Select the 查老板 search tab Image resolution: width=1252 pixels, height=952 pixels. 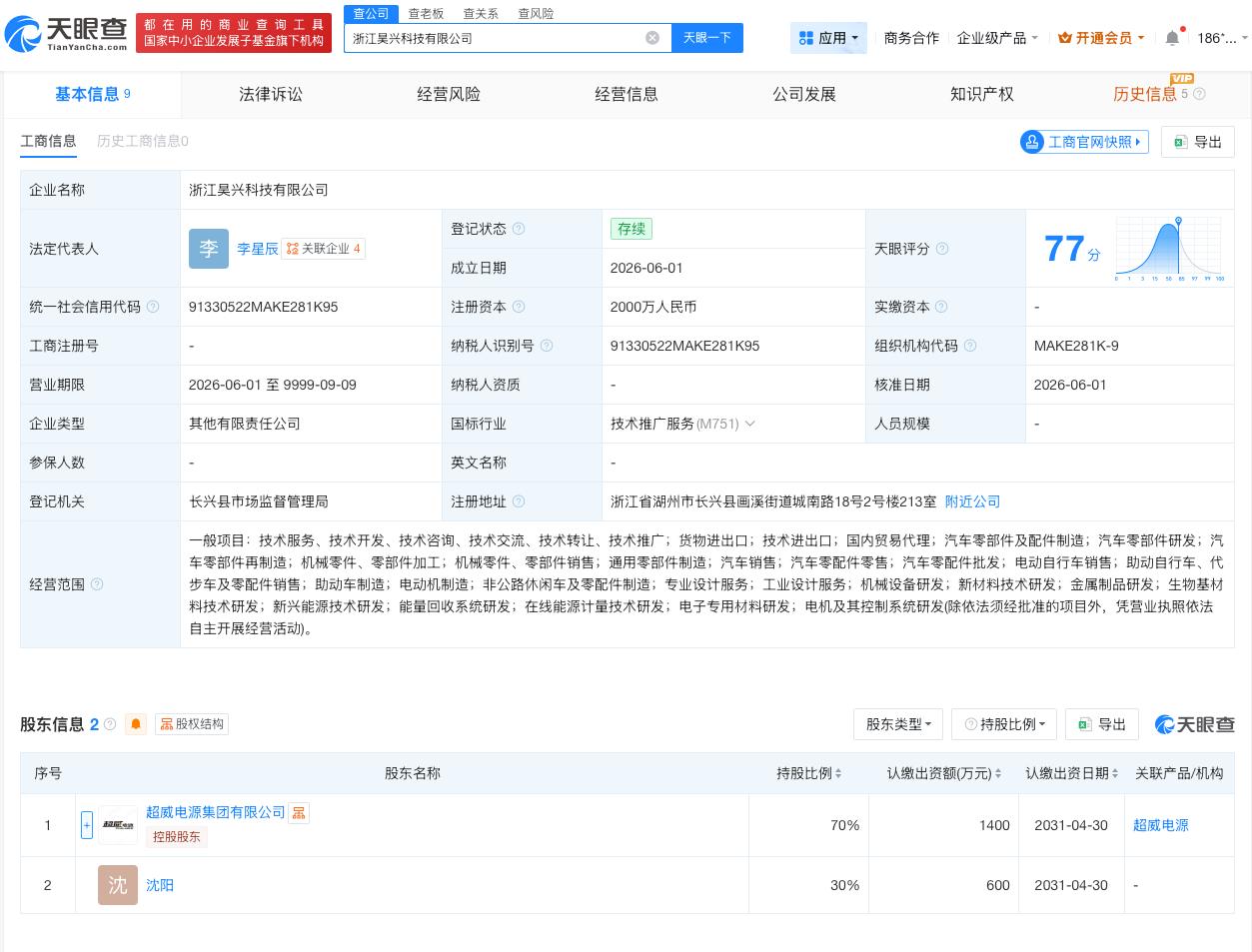click(426, 14)
